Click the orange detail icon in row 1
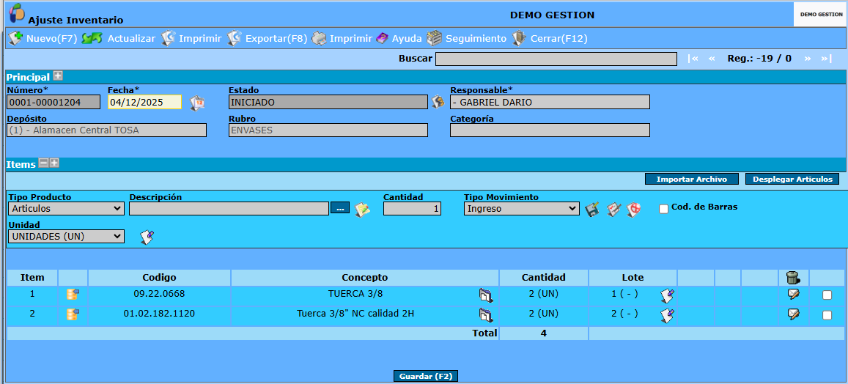This screenshot has height=384, width=848. tap(72, 295)
